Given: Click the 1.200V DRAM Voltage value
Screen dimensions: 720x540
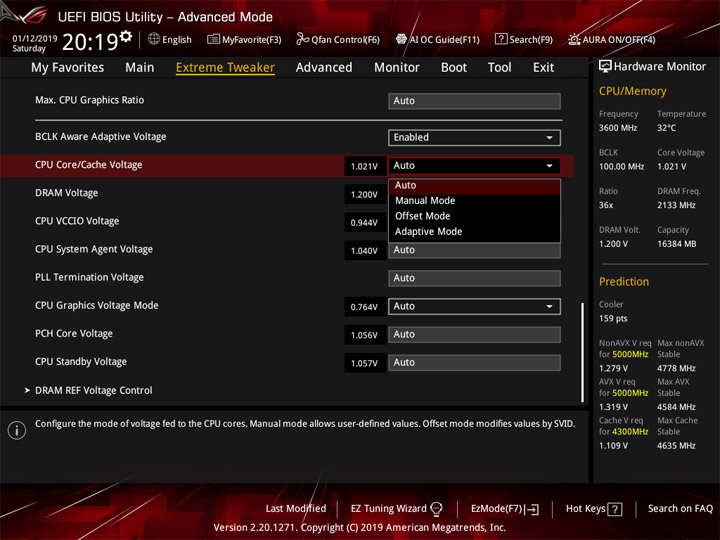Looking at the screenshot, I should point(365,195).
